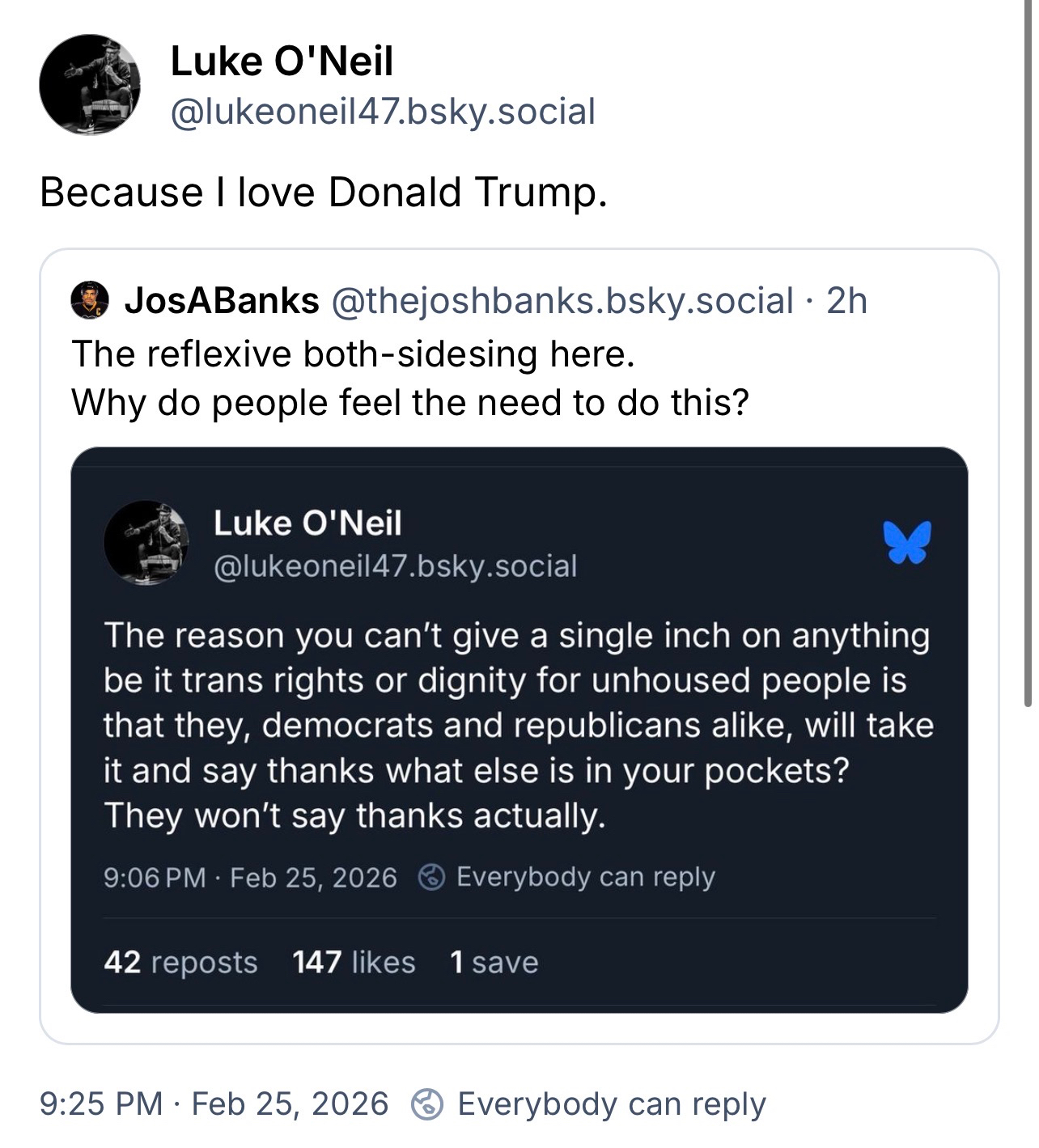Click the globe icon beside bottom timestamp
The image size is (1039, 1148).
coord(427,1104)
